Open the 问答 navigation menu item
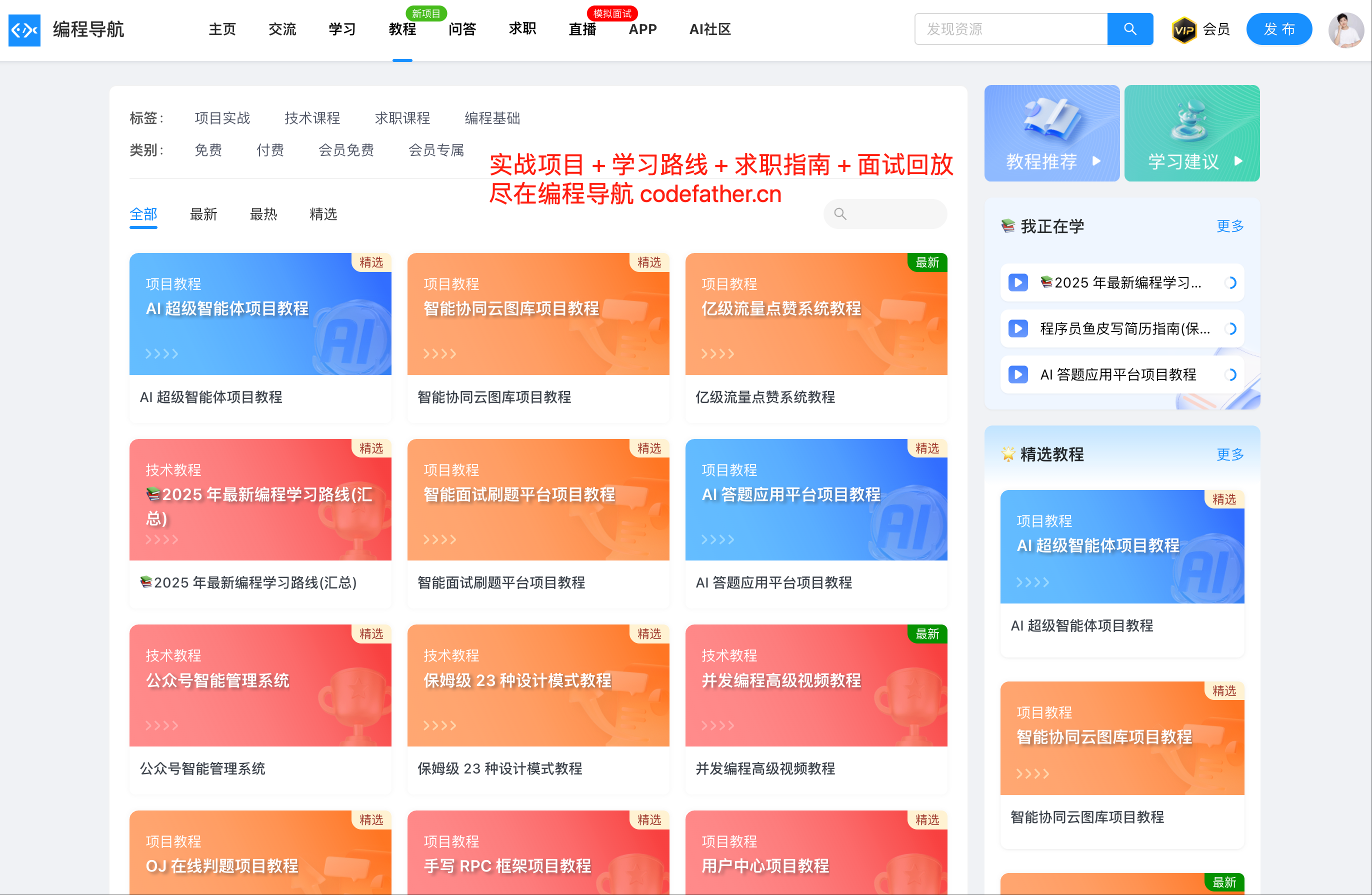1372x895 pixels. pyautogui.click(x=462, y=29)
